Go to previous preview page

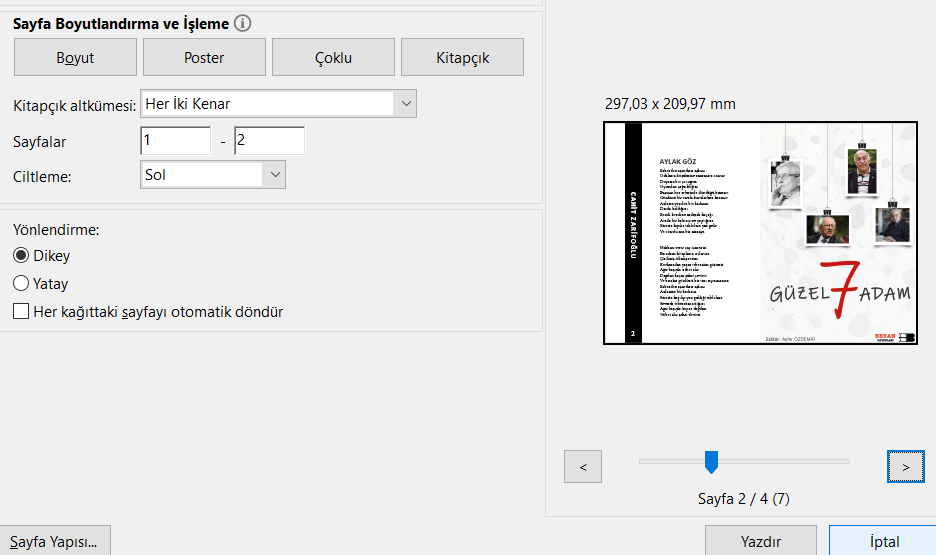click(583, 467)
